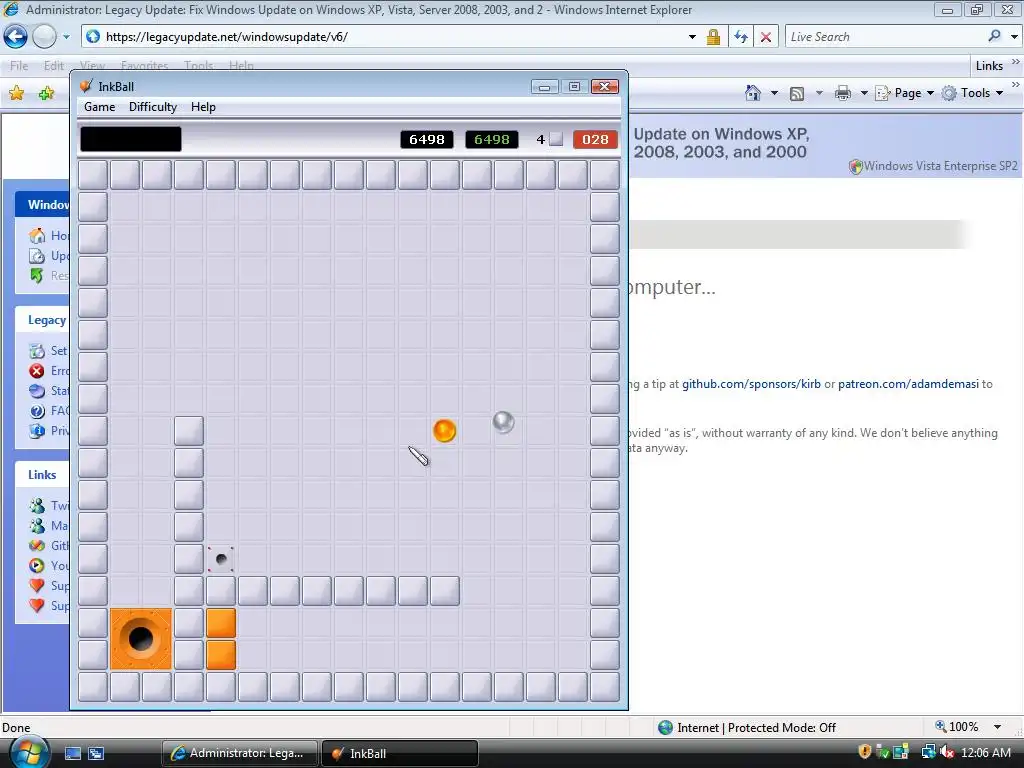Open the zoom level dropdown arrow
Screen dimensions: 1024x768
click(997, 727)
